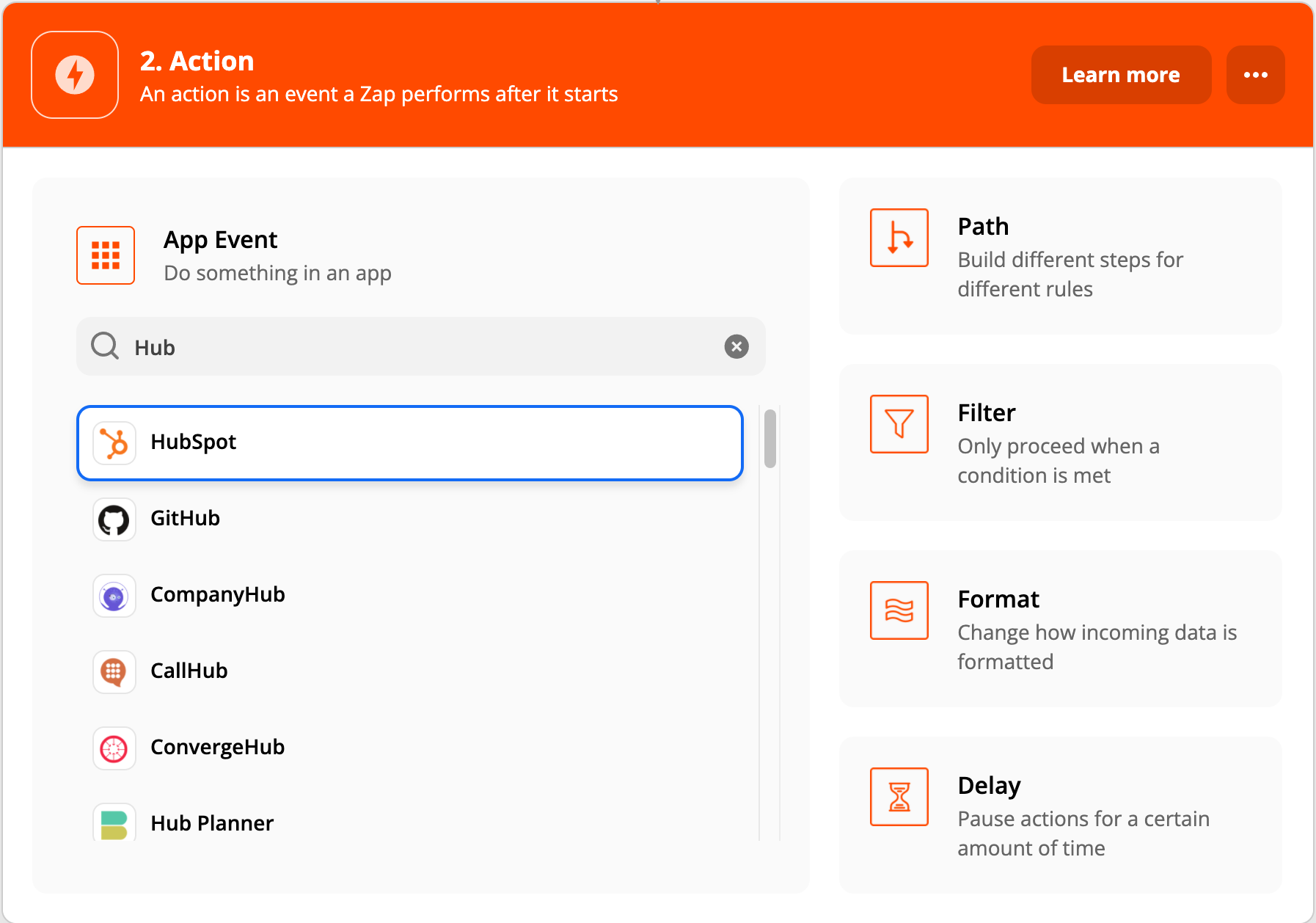Screen dimensions: 1316x923
Task: Click the App Event heading
Action: tap(220, 240)
